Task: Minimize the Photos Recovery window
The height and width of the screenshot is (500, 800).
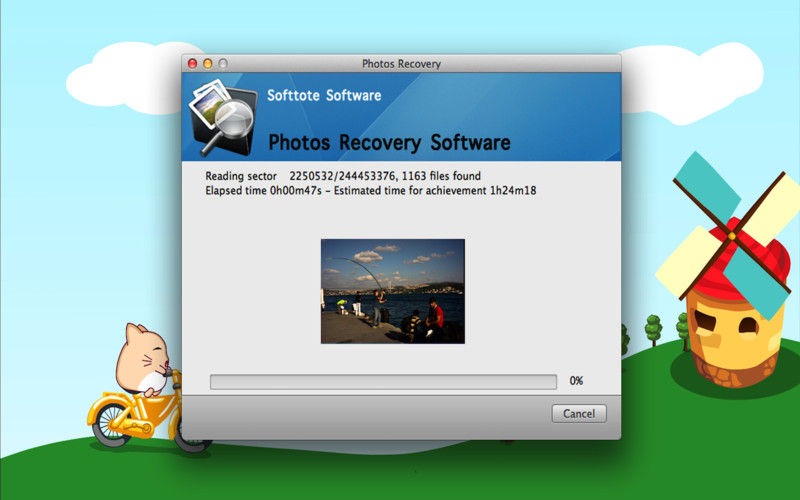Action: pos(208,63)
